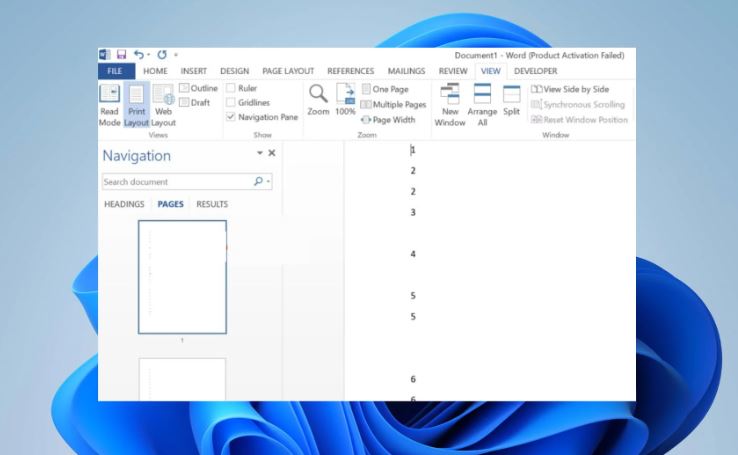Open Customize Quick Access Toolbar dropdown
This screenshot has width=738, height=455.
tap(176, 55)
